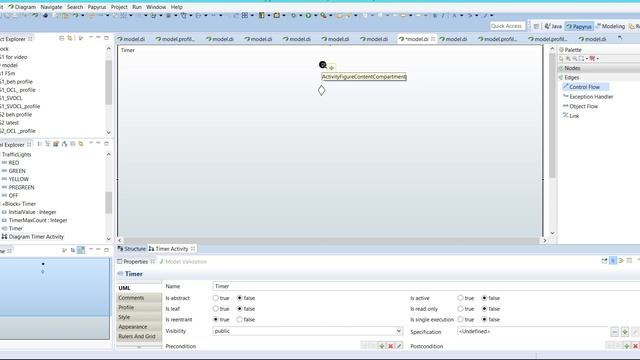Open the Window menu

[156, 7]
